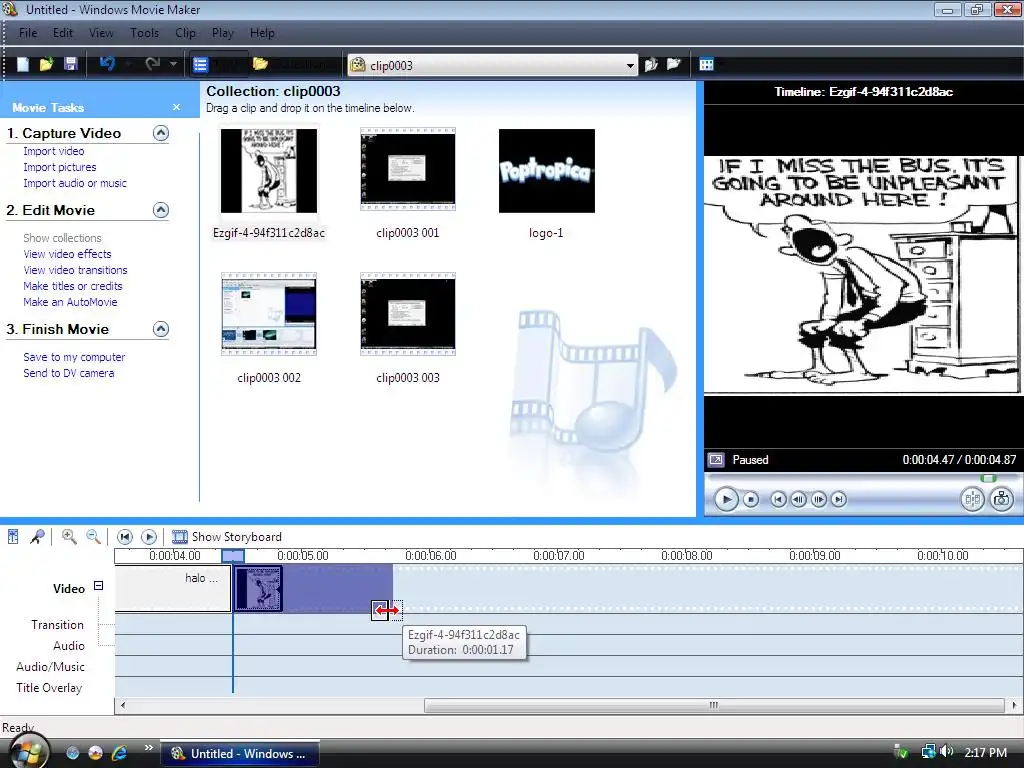
Task: Open the Tools menu
Action: tap(144, 33)
